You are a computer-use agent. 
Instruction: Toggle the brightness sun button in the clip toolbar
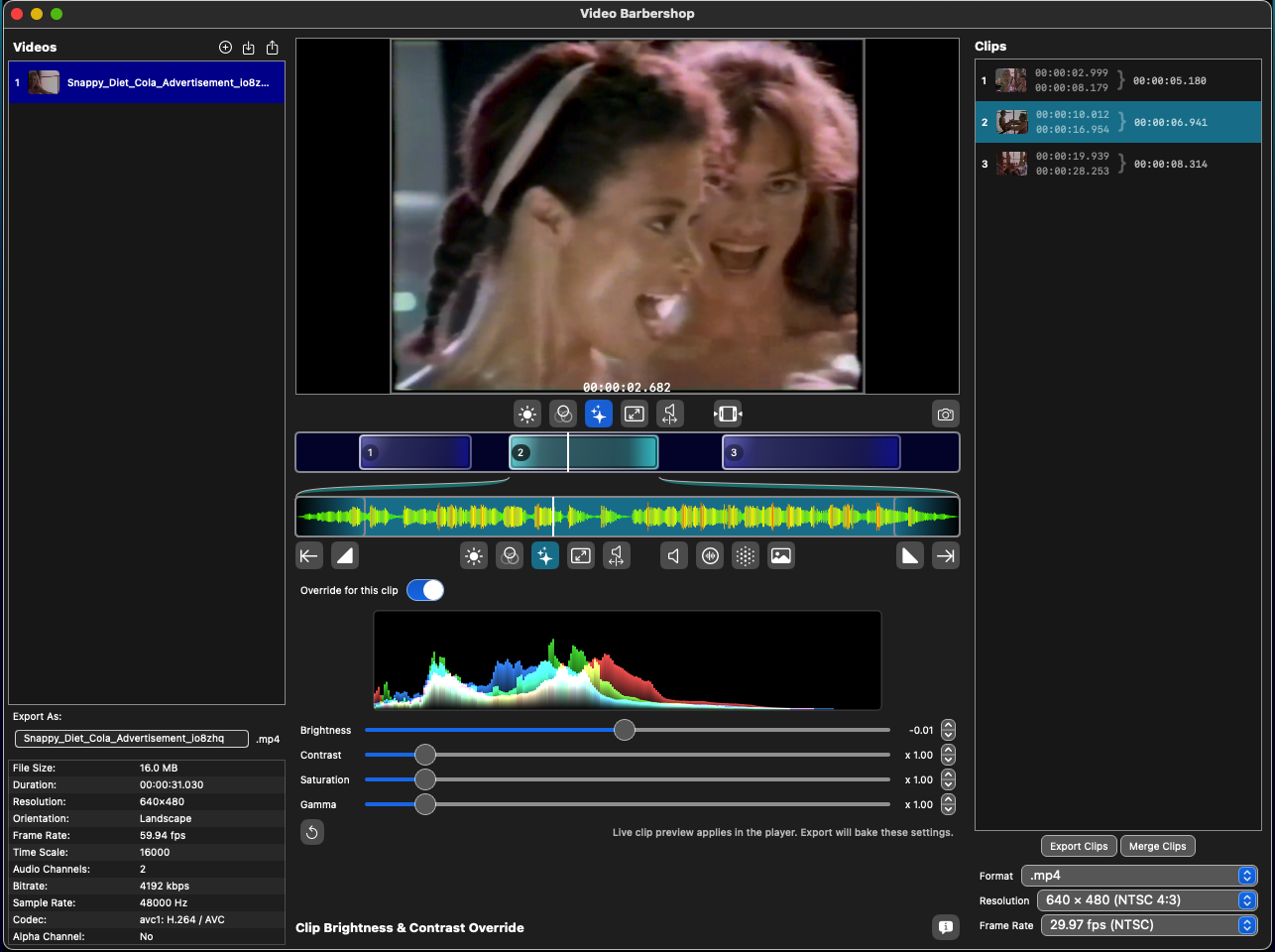coord(474,556)
